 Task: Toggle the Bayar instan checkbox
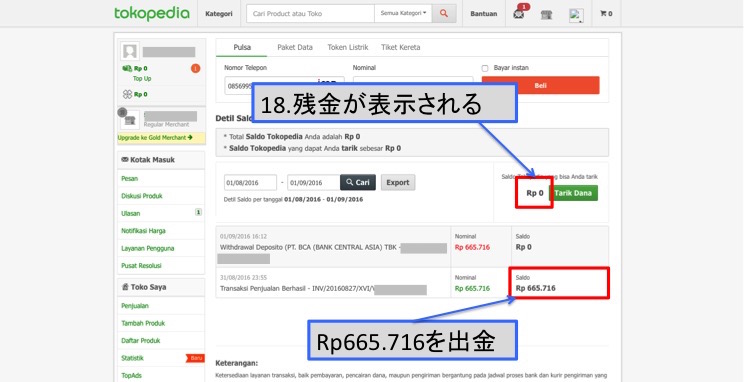click(x=485, y=68)
